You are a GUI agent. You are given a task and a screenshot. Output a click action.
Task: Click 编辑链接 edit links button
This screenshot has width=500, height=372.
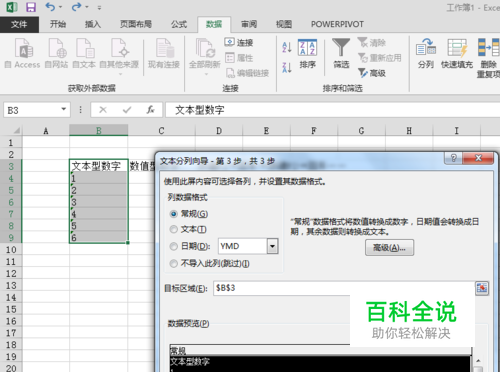pyautogui.click(x=247, y=73)
